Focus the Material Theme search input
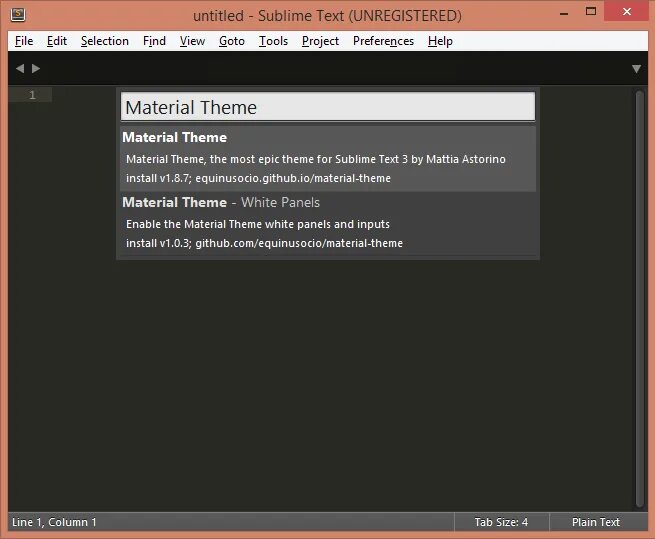The width and height of the screenshot is (655, 539). pos(328,107)
